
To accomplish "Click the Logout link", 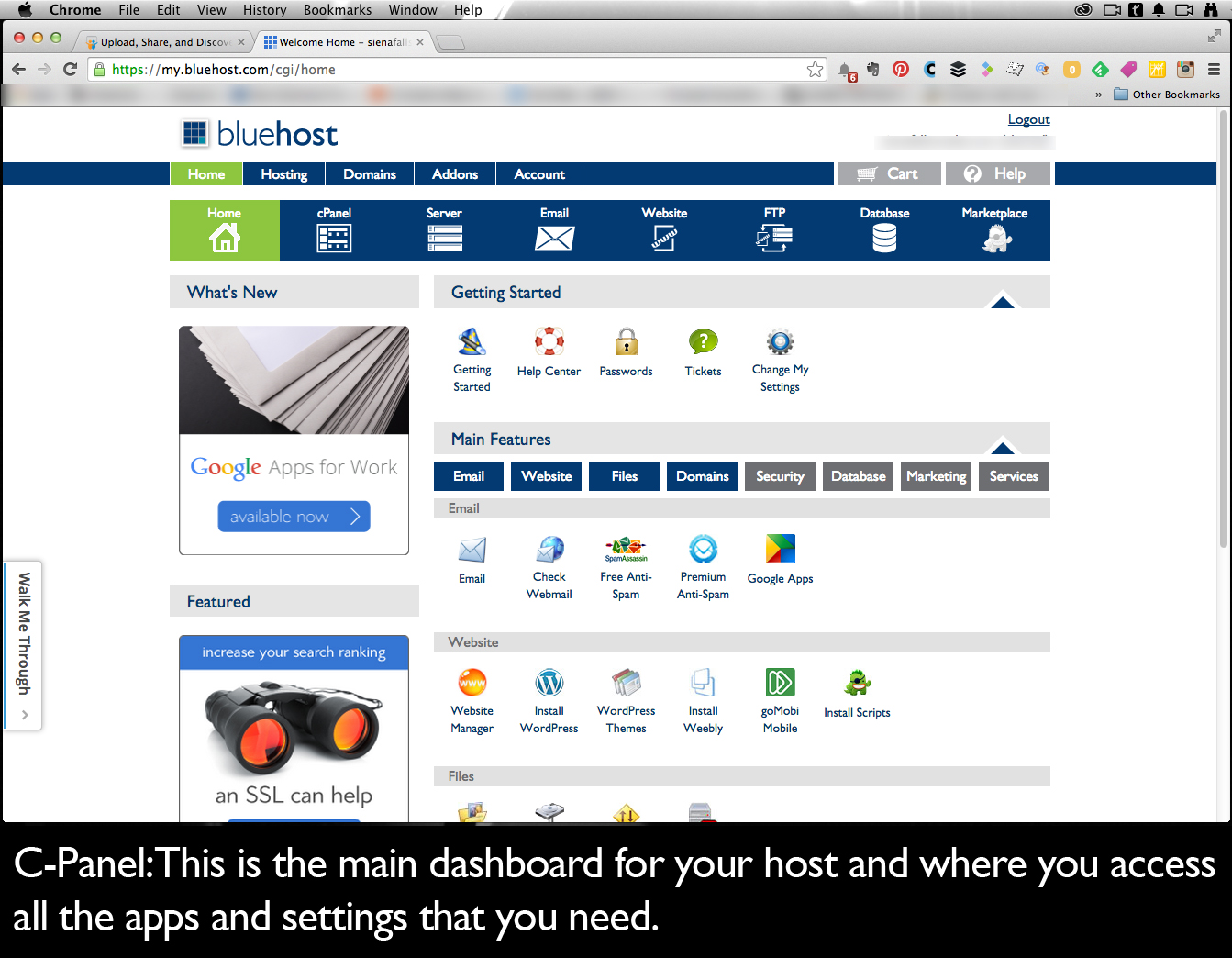I will pyautogui.click(x=1028, y=119).
